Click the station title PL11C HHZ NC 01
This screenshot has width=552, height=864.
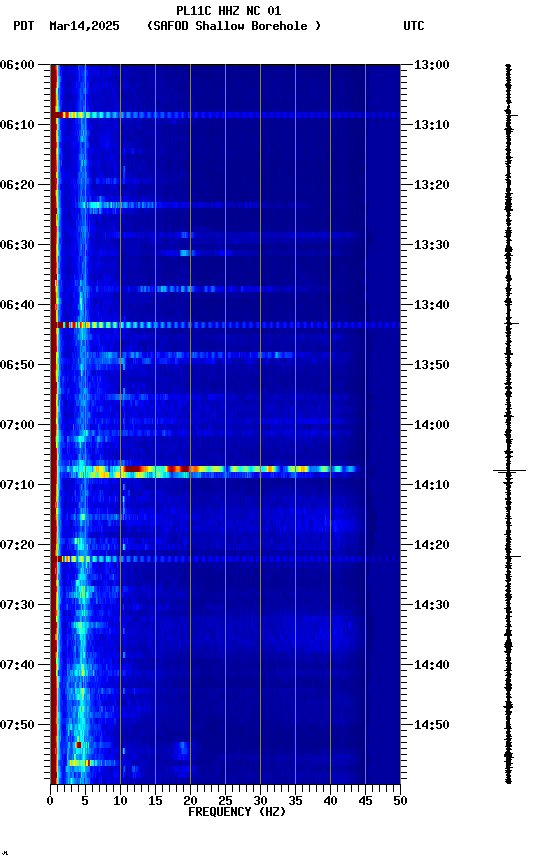[x=228, y=11]
